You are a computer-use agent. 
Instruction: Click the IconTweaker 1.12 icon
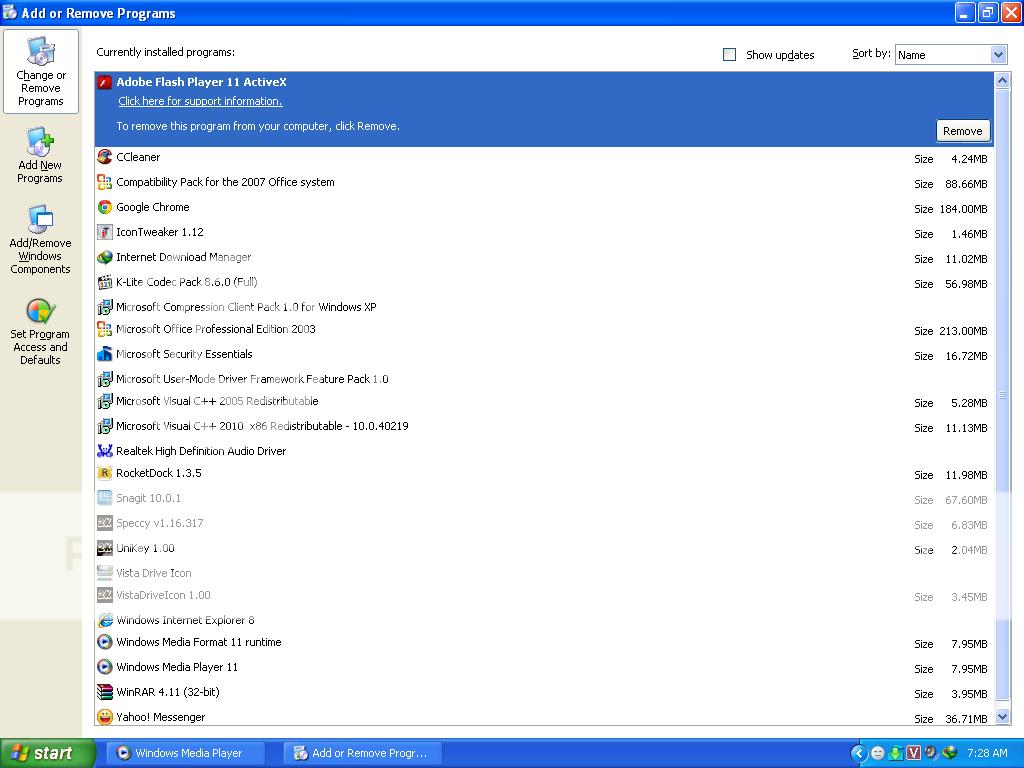104,232
